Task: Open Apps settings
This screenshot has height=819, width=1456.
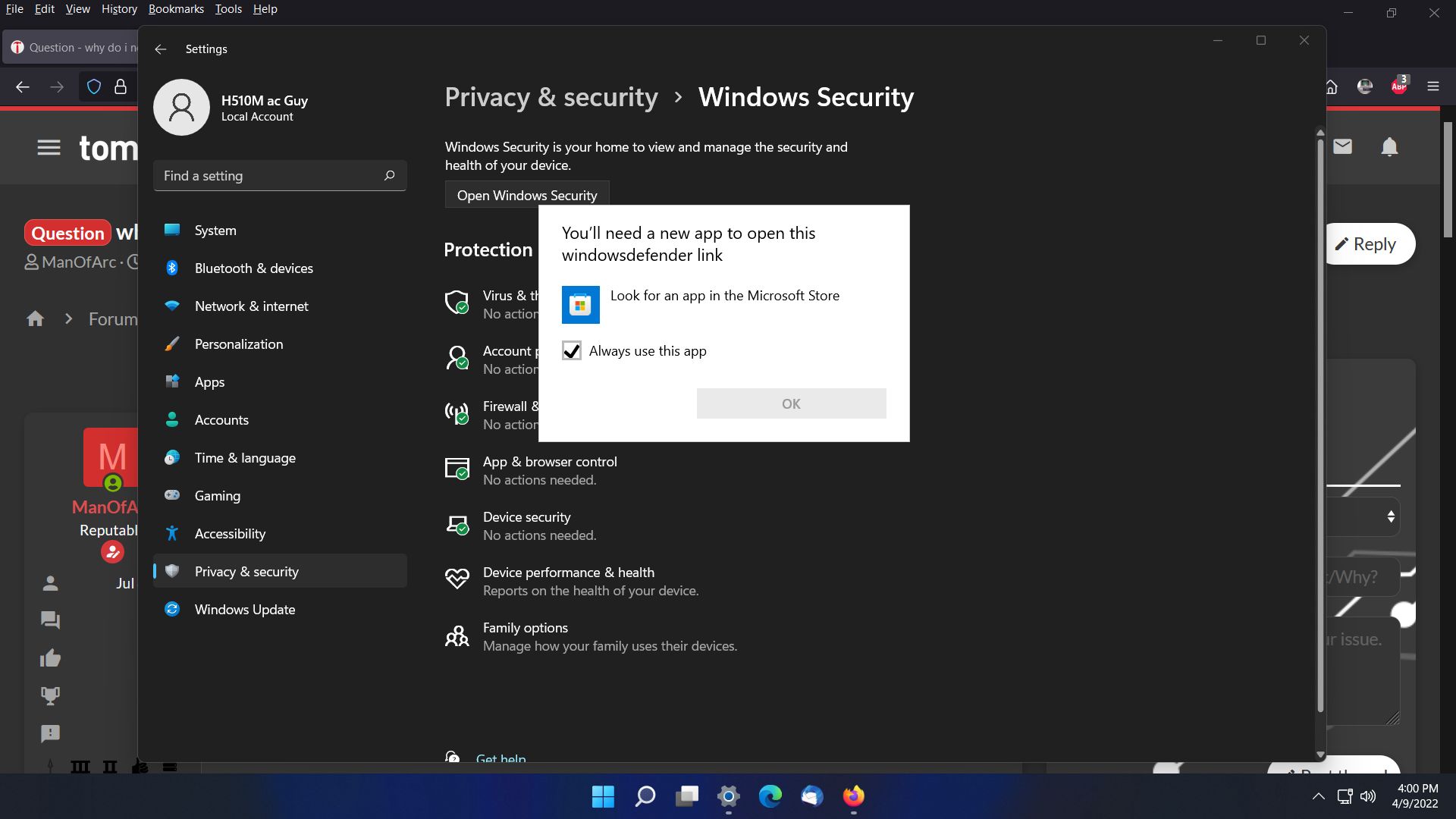Action: point(280,381)
